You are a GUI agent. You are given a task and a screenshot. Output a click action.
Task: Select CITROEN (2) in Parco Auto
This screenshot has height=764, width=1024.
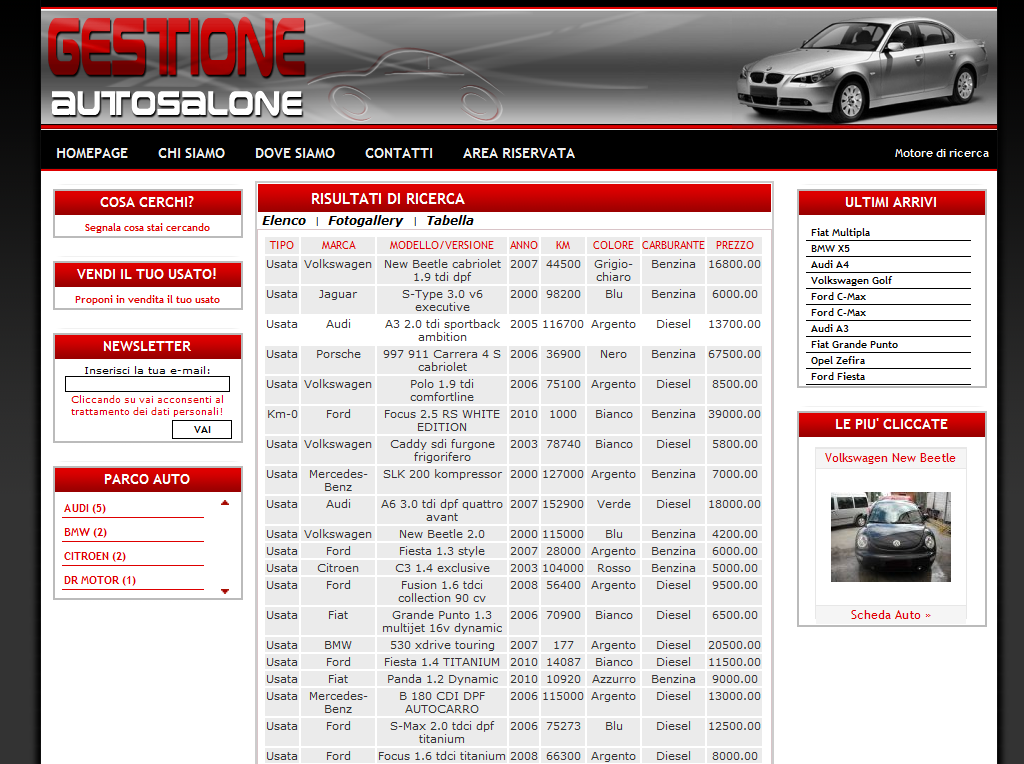click(x=95, y=556)
